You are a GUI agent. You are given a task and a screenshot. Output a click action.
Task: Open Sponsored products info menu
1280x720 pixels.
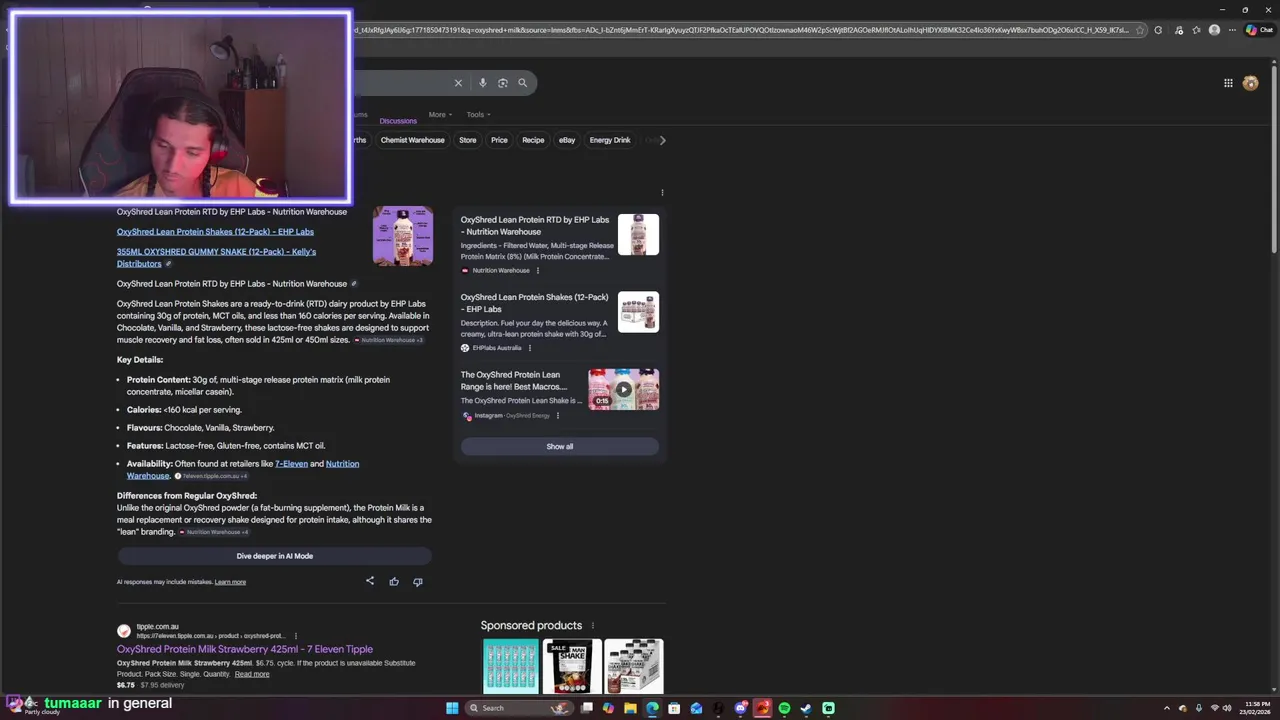point(592,626)
